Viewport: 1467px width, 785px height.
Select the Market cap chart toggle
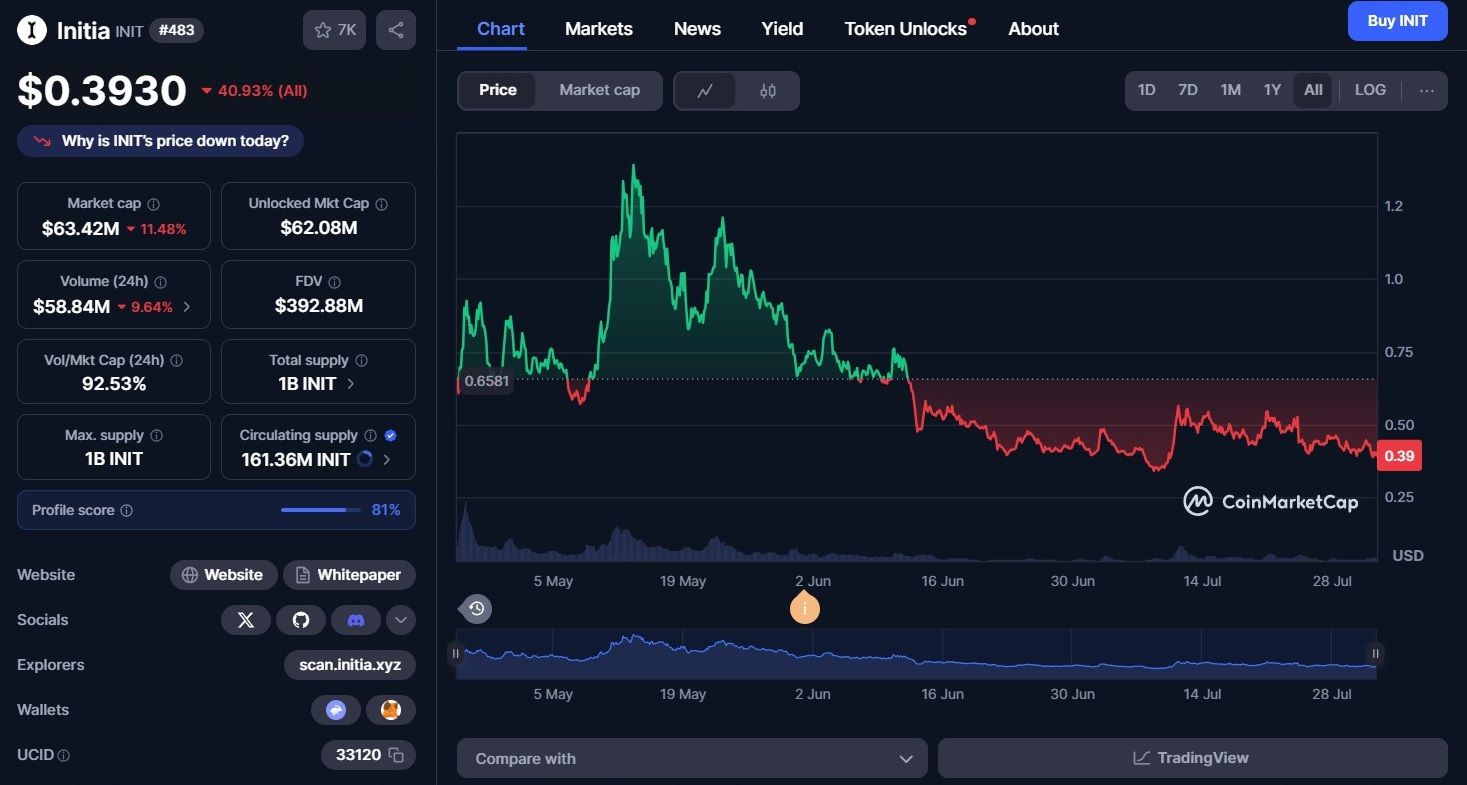pyautogui.click(x=599, y=90)
